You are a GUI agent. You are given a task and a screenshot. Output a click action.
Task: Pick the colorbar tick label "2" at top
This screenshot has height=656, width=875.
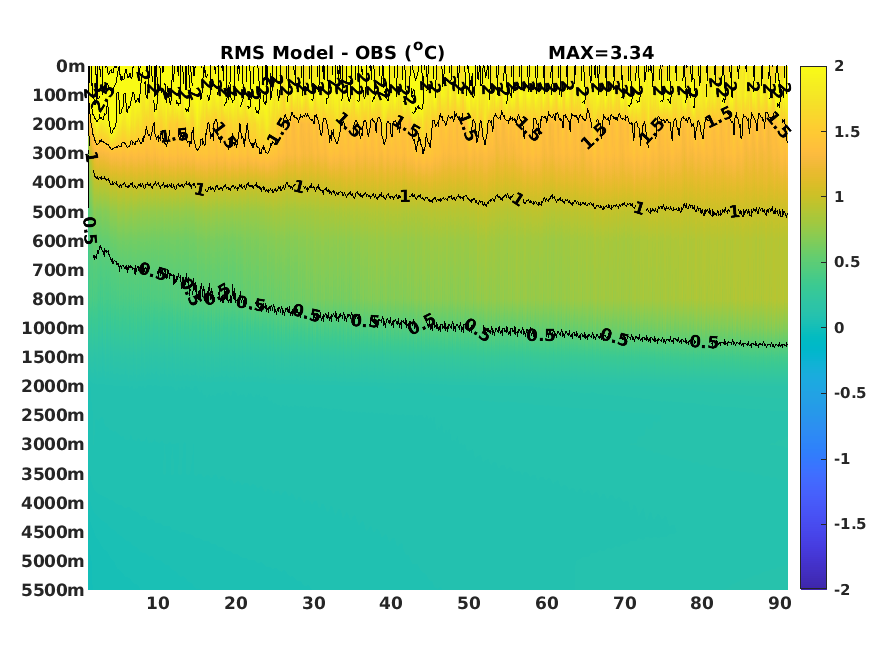pos(839,66)
